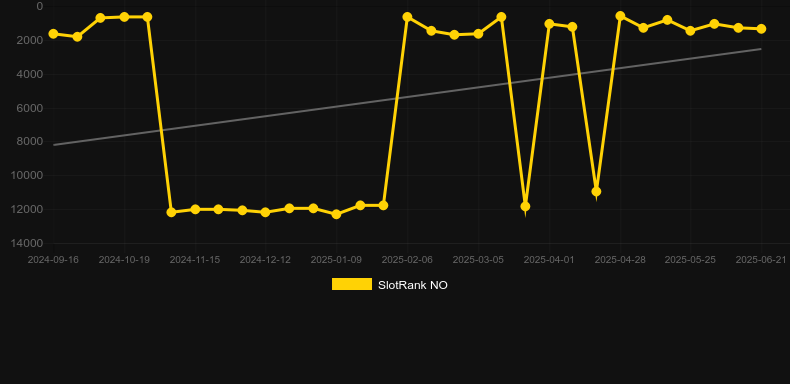The image size is (790, 384).
Task: Click the y-axis label 10000
Action: (x=28, y=175)
